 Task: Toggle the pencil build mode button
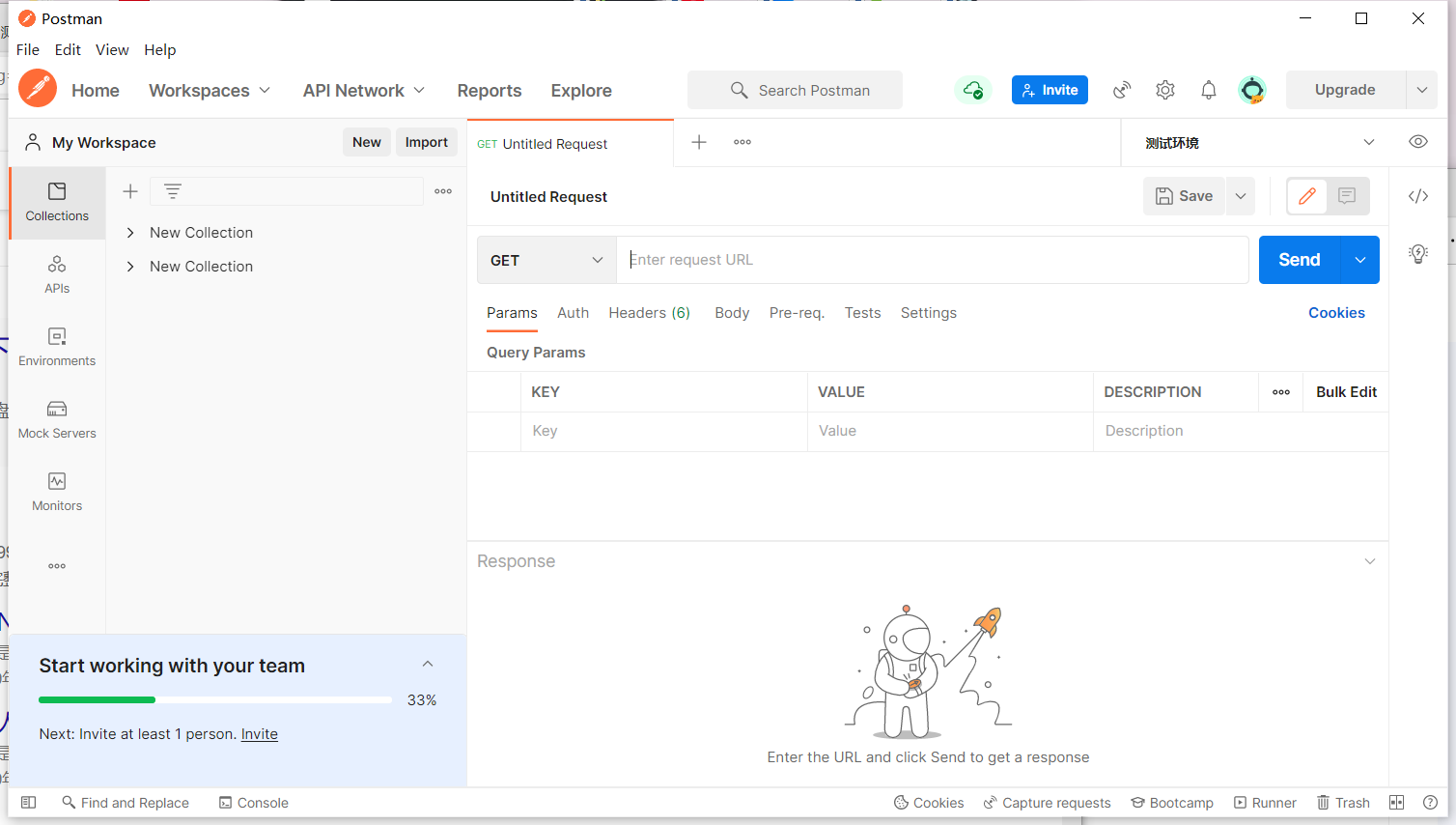(x=1307, y=196)
